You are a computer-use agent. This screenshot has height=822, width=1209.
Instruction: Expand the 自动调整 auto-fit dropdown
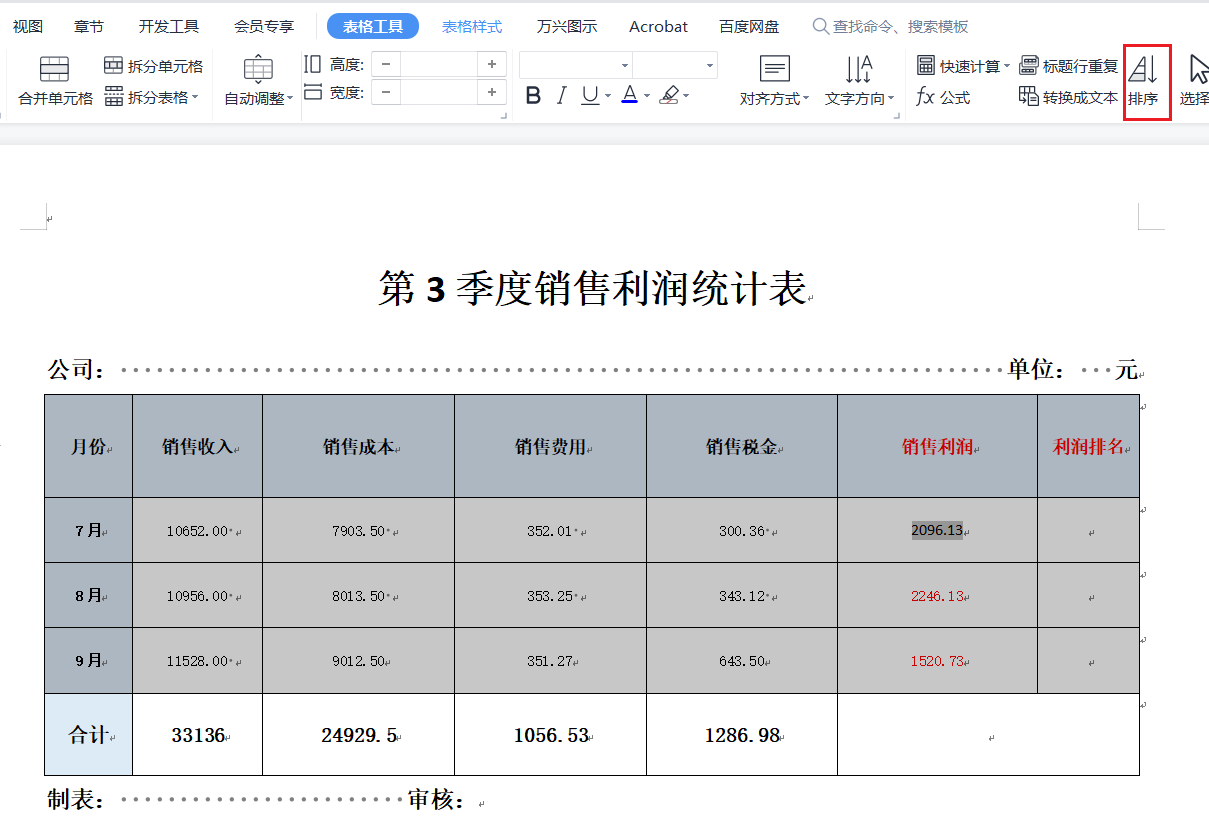(259, 98)
